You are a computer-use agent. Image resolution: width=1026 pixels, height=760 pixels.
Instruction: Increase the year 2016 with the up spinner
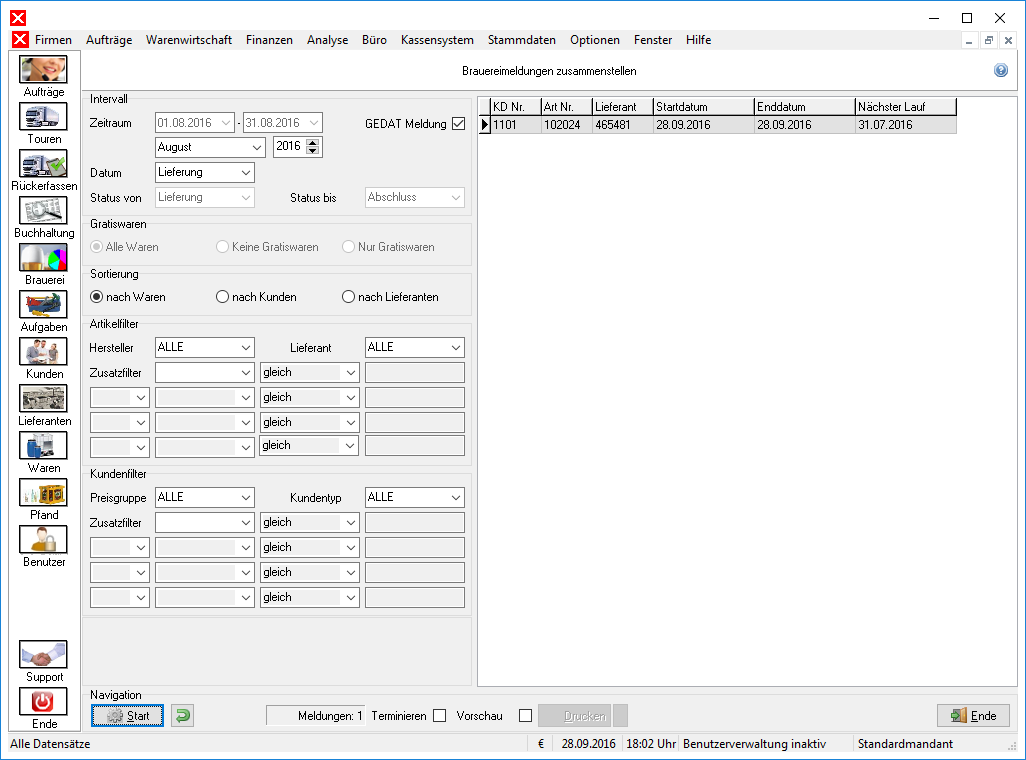(313, 143)
